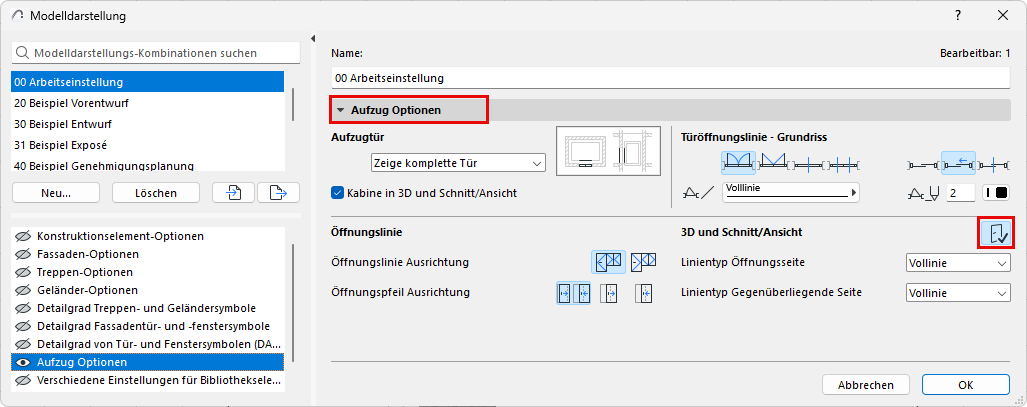
Task: Select the sliding door symbol with arrow
Action: (959, 163)
